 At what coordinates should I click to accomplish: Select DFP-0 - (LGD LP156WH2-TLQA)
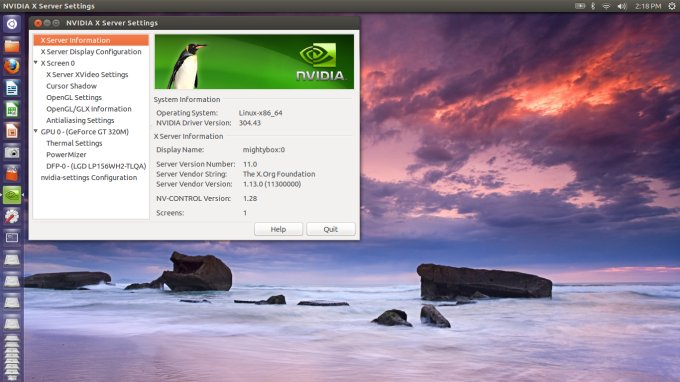pos(96,166)
